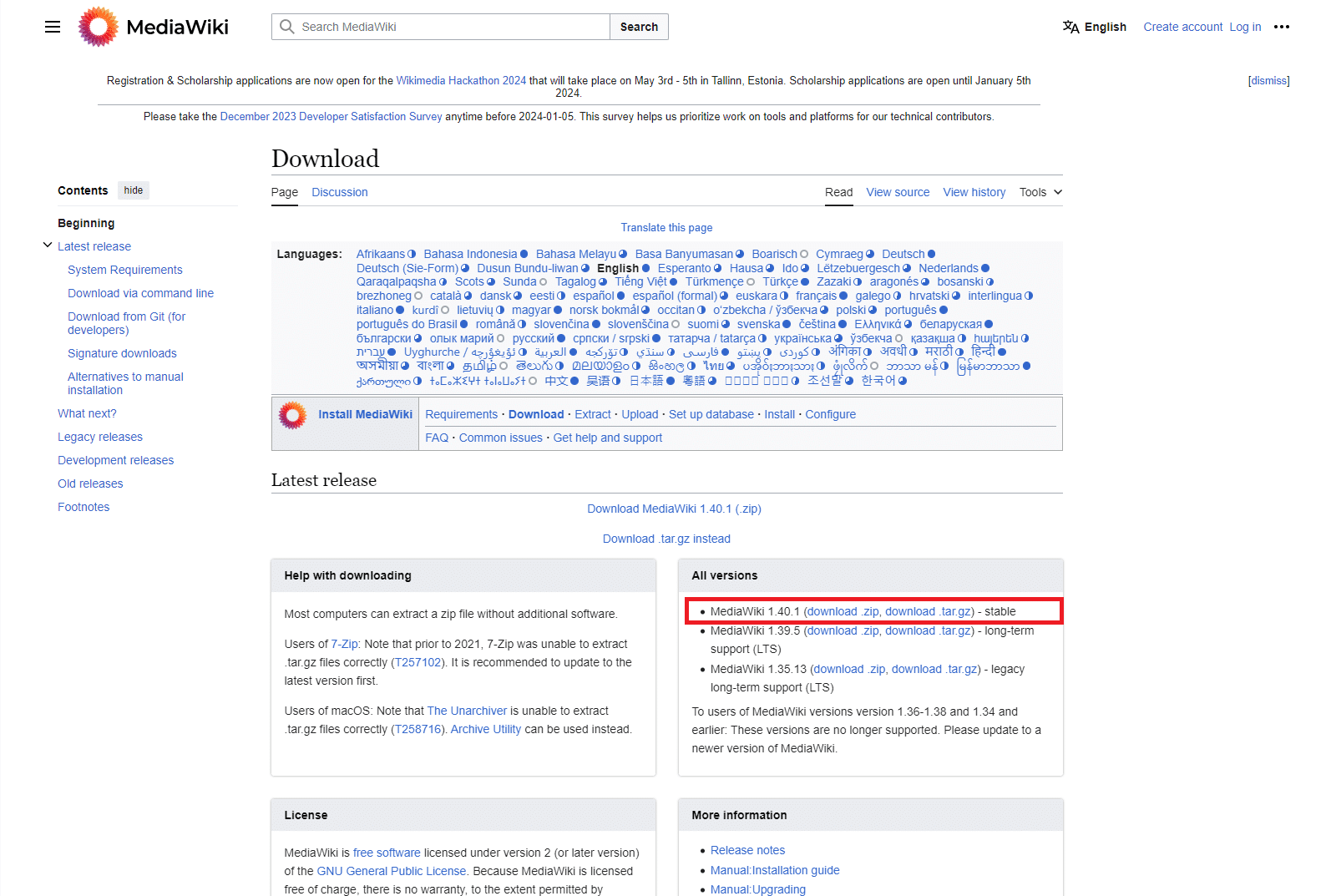
Task: Click Translate this page link
Action: pos(666,228)
